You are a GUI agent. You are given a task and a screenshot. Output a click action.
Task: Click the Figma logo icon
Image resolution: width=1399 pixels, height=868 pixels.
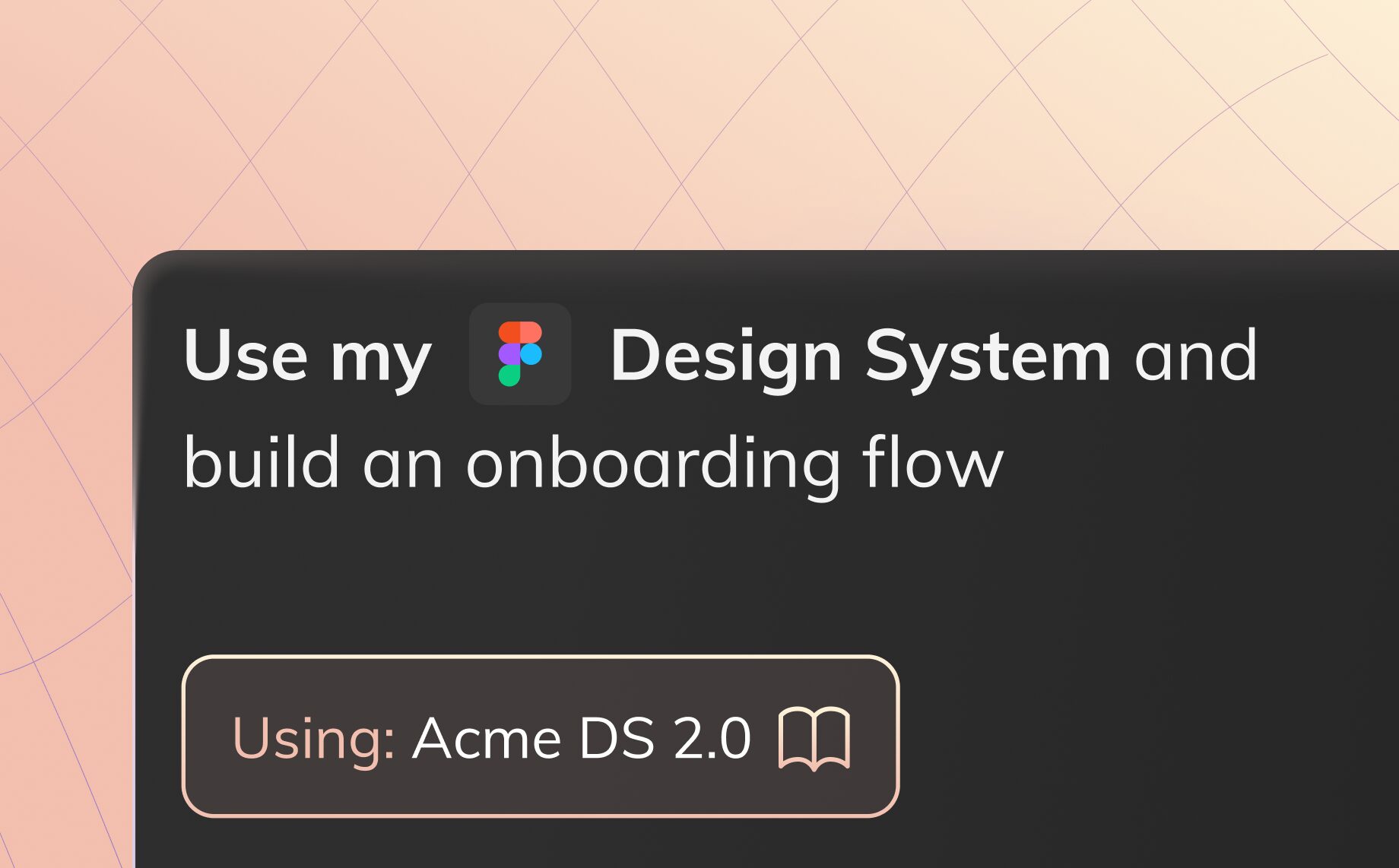pyautogui.click(x=520, y=354)
